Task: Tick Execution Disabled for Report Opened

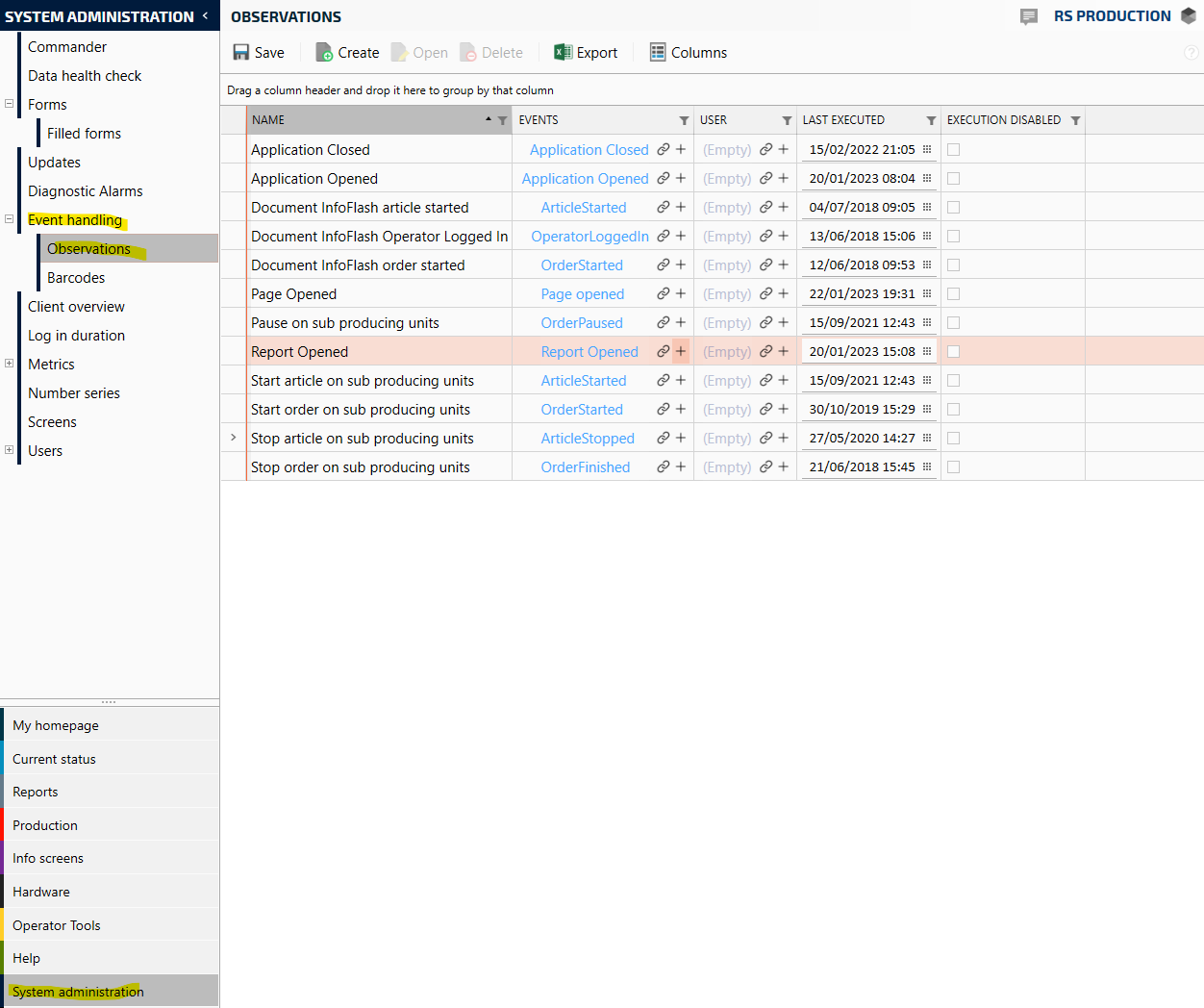Action: (x=954, y=352)
